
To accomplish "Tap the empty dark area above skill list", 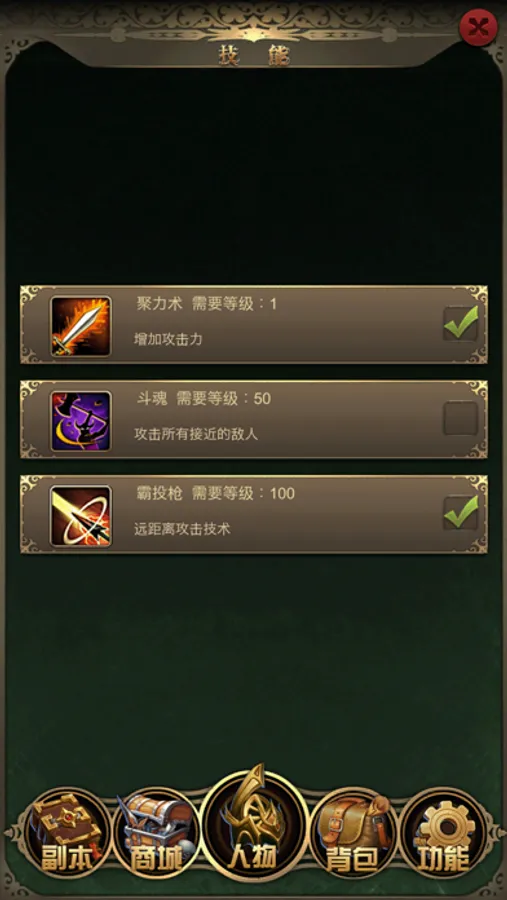I will click(254, 178).
